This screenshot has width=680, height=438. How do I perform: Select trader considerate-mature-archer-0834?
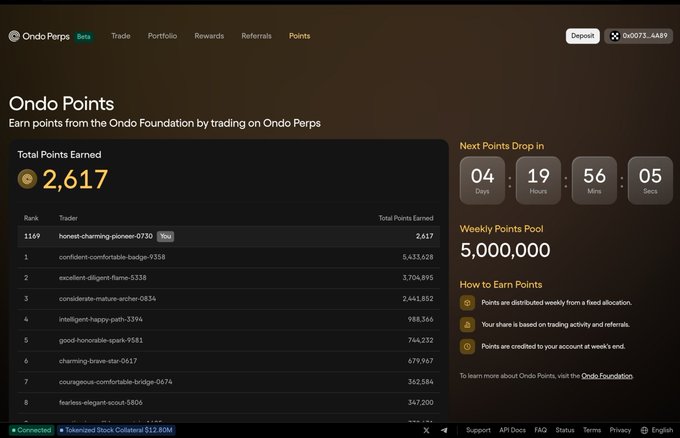pos(107,298)
